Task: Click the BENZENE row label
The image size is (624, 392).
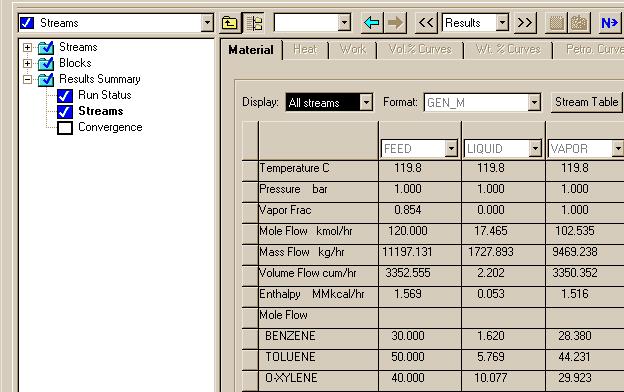Action: tap(290, 336)
